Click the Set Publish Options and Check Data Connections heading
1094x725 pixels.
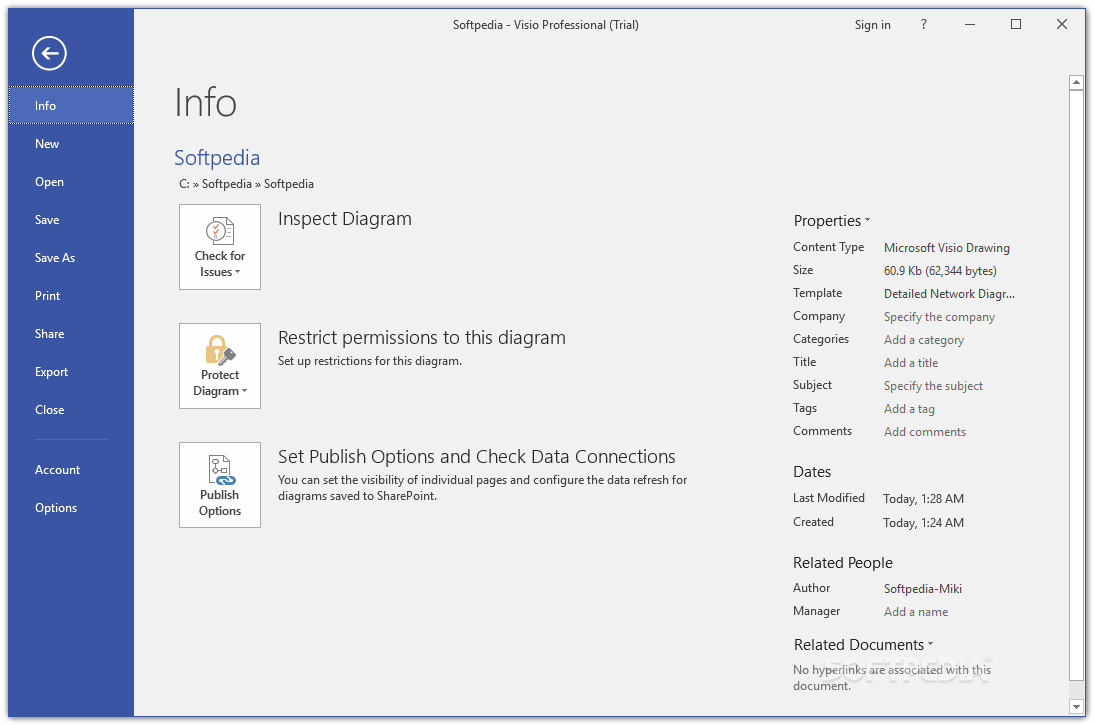477,456
